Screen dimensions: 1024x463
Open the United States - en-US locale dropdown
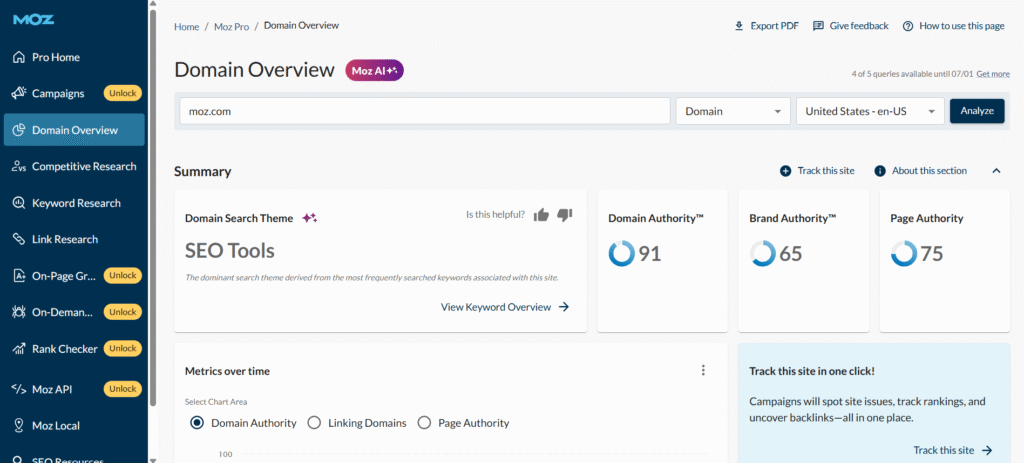click(x=870, y=111)
